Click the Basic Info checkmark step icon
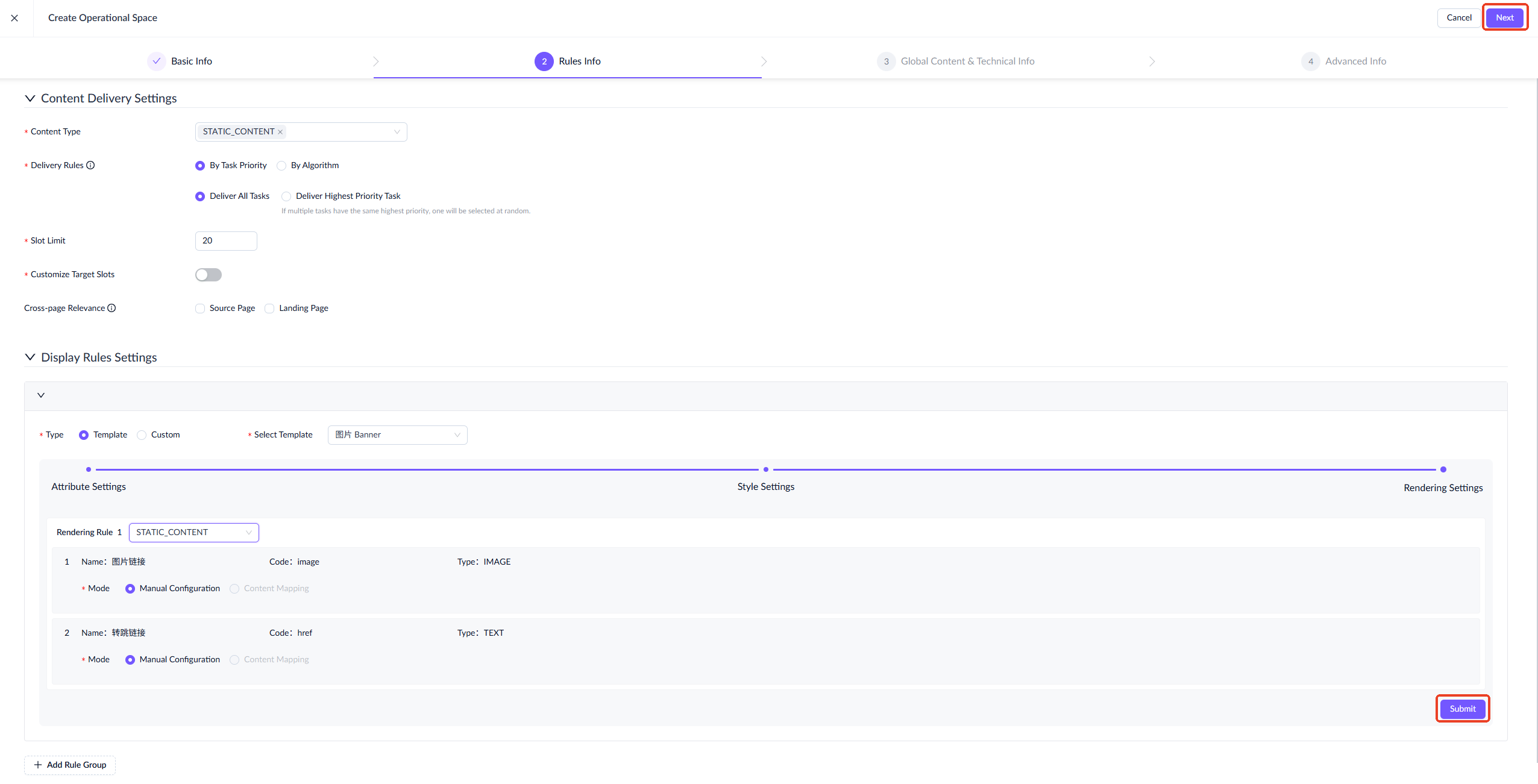Screen dimensions: 1538x784 click(x=156, y=61)
